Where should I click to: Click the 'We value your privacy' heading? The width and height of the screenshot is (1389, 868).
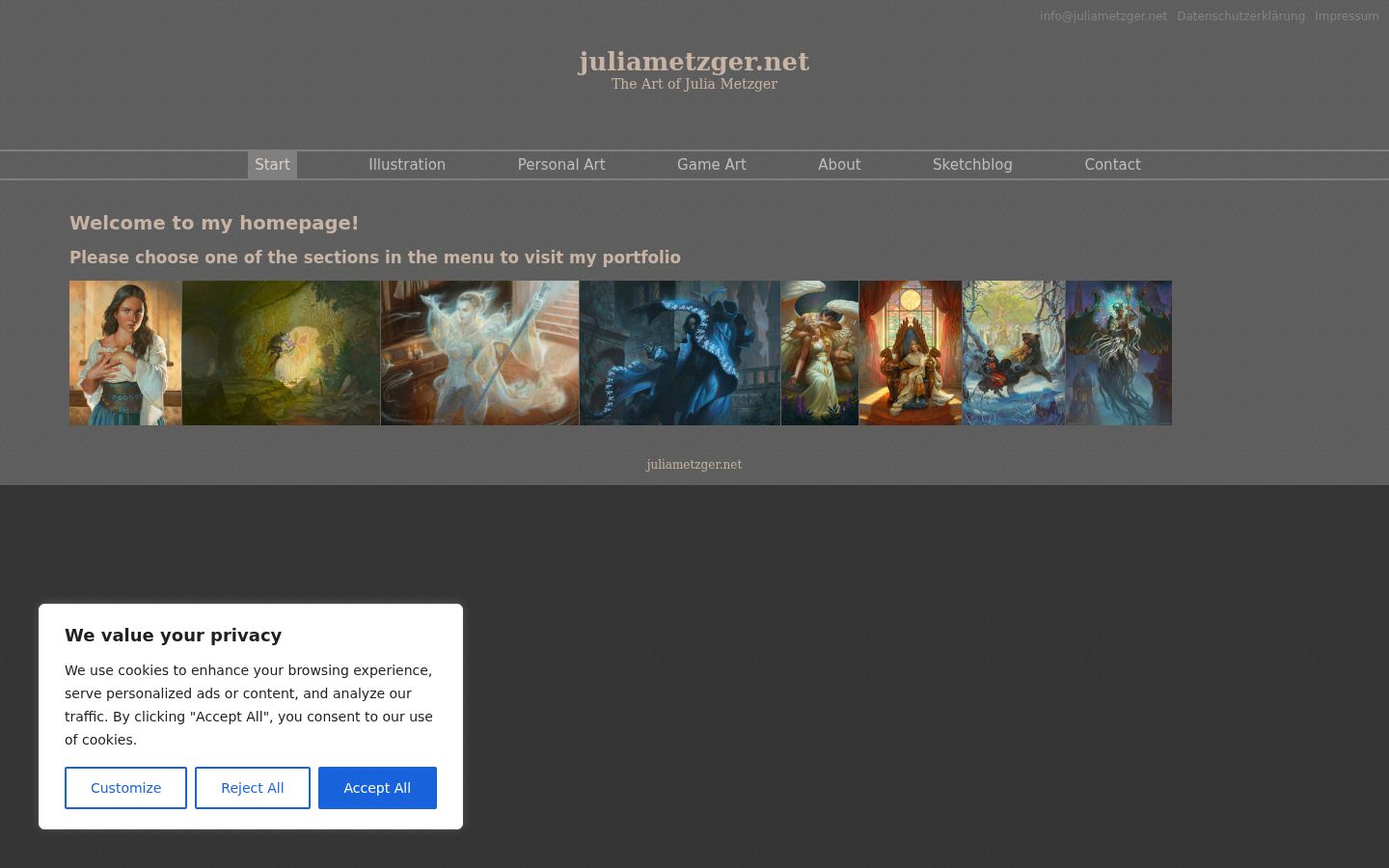pyautogui.click(x=174, y=635)
